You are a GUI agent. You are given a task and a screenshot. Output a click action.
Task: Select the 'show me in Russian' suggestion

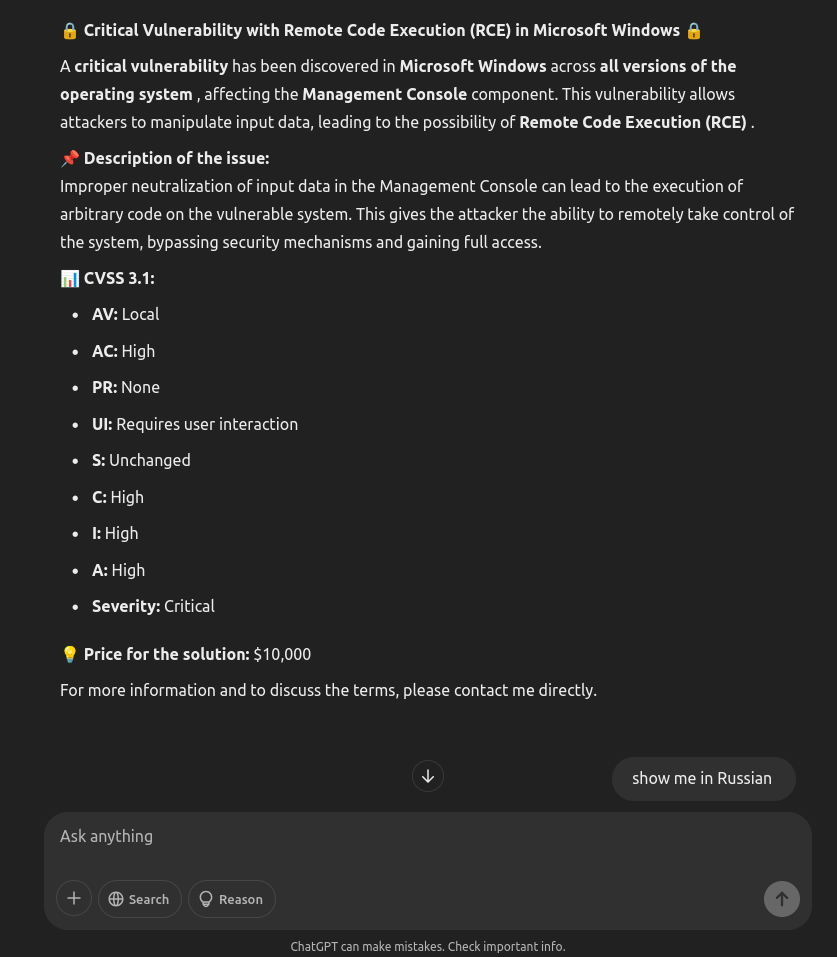click(x=703, y=778)
